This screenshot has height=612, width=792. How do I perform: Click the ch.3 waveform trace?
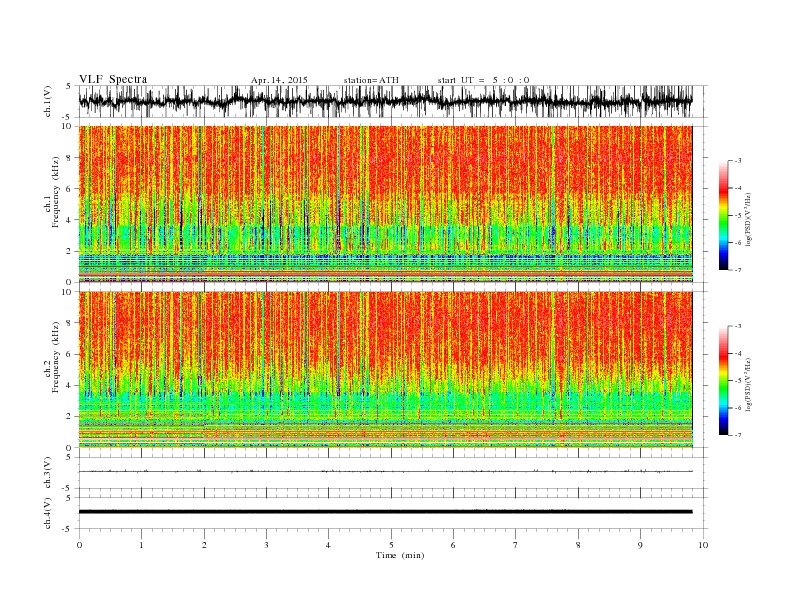coord(385,471)
